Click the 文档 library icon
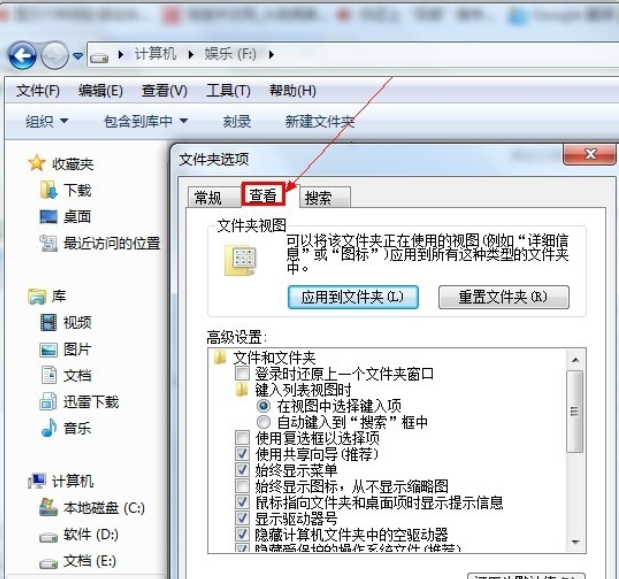The image size is (619, 579). [49, 375]
